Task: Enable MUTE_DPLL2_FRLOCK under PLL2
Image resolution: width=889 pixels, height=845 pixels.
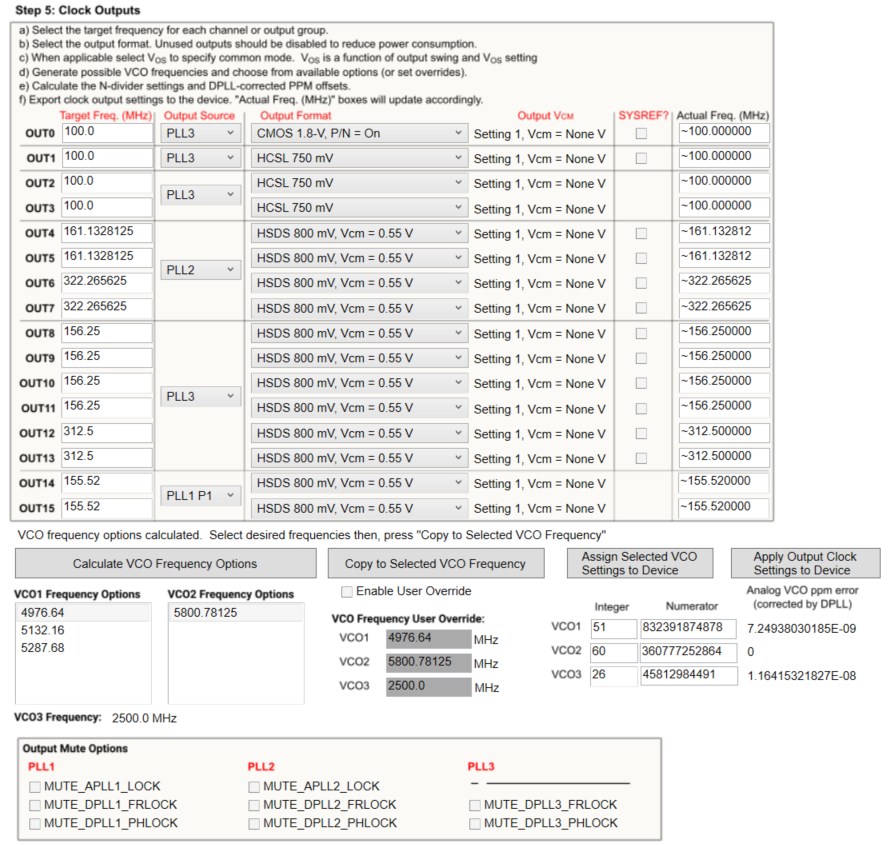Action: 254,805
